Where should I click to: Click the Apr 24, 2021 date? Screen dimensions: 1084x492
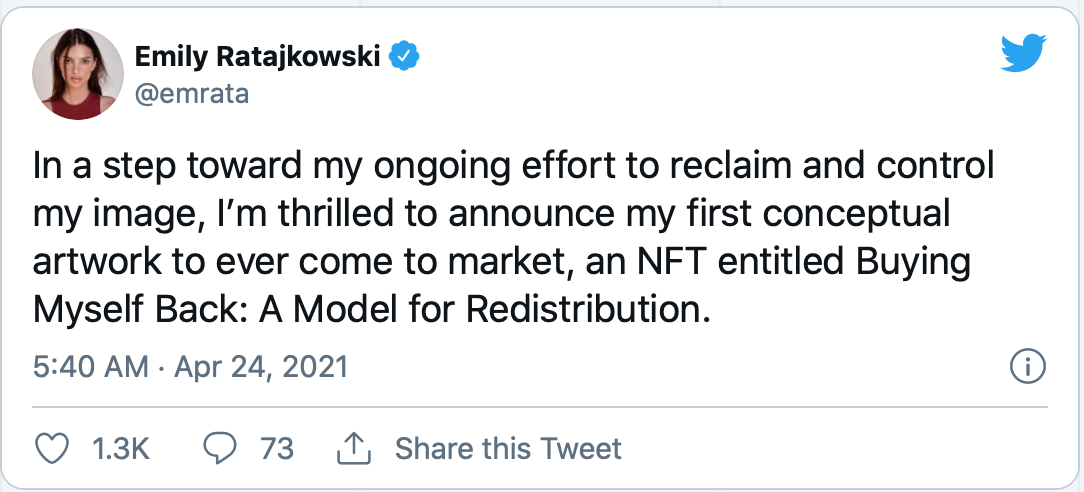260,367
